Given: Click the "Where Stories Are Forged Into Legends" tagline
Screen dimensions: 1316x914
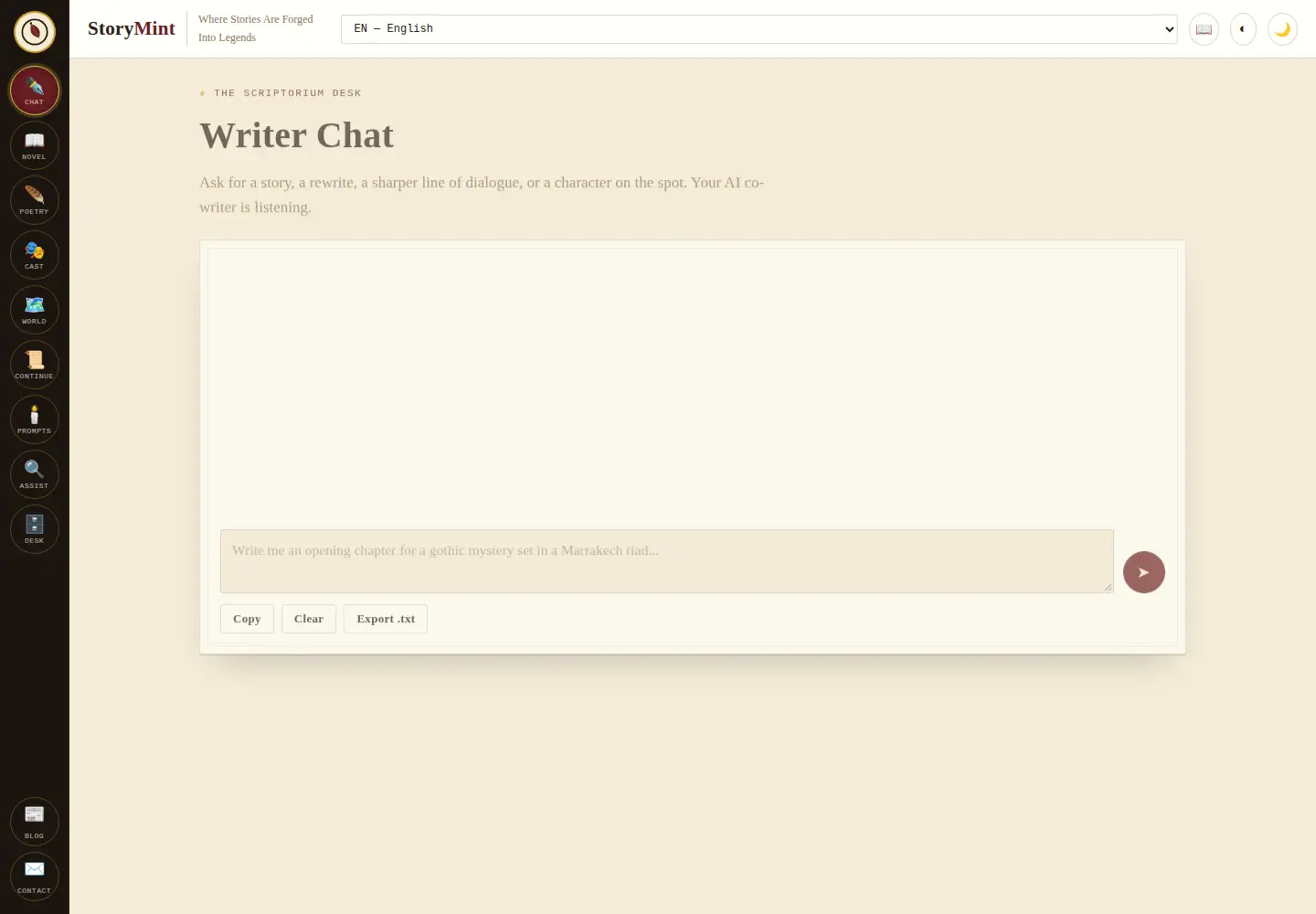Looking at the screenshot, I should pos(256,28).
